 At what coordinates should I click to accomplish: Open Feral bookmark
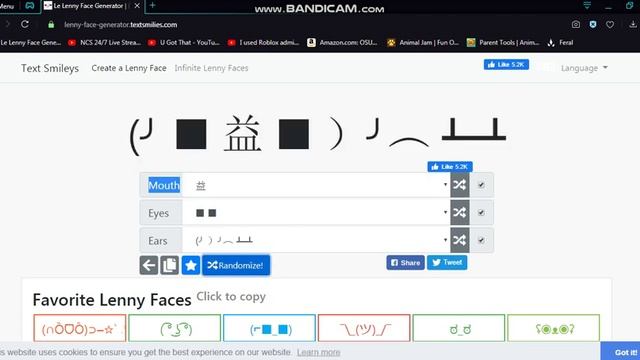point(560,42)
